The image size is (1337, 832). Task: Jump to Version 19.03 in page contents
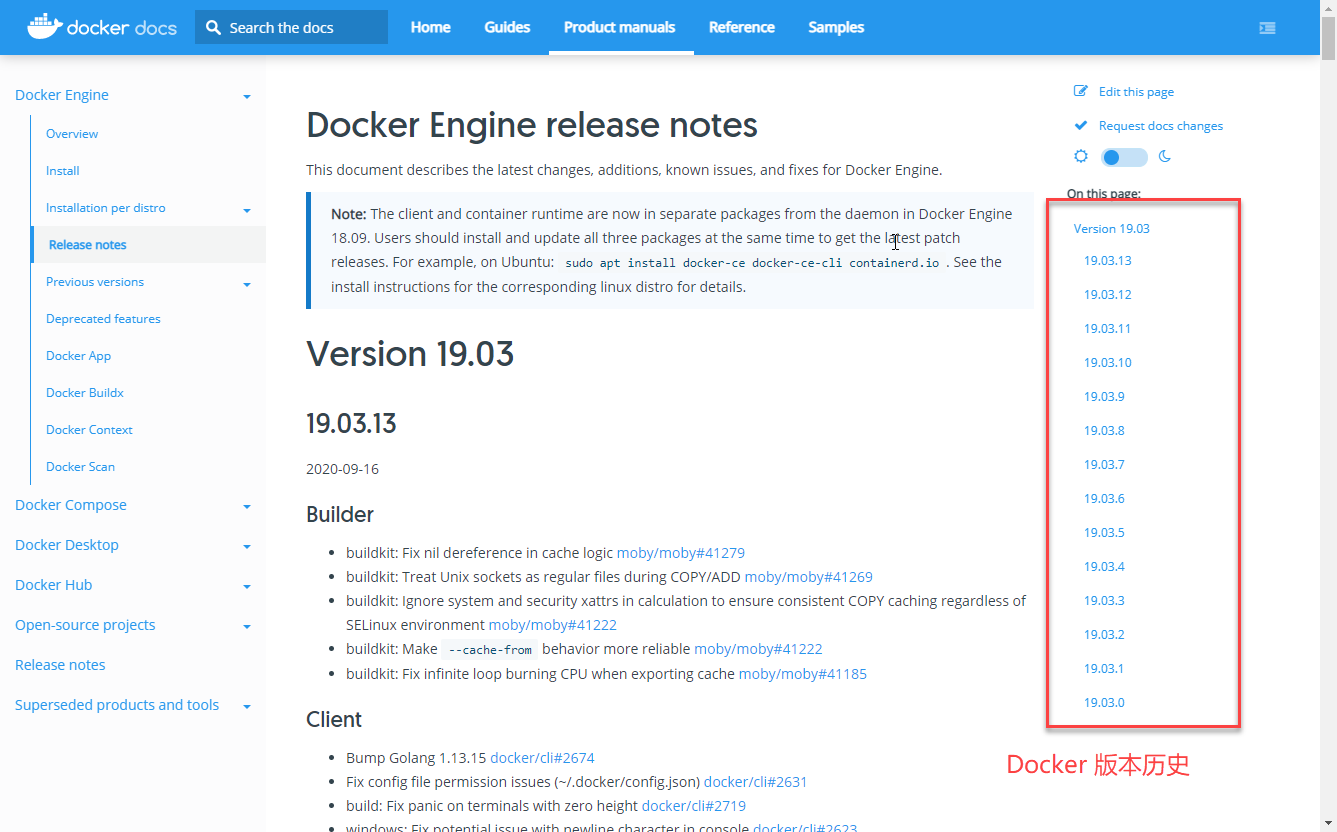pos(1112,229)
